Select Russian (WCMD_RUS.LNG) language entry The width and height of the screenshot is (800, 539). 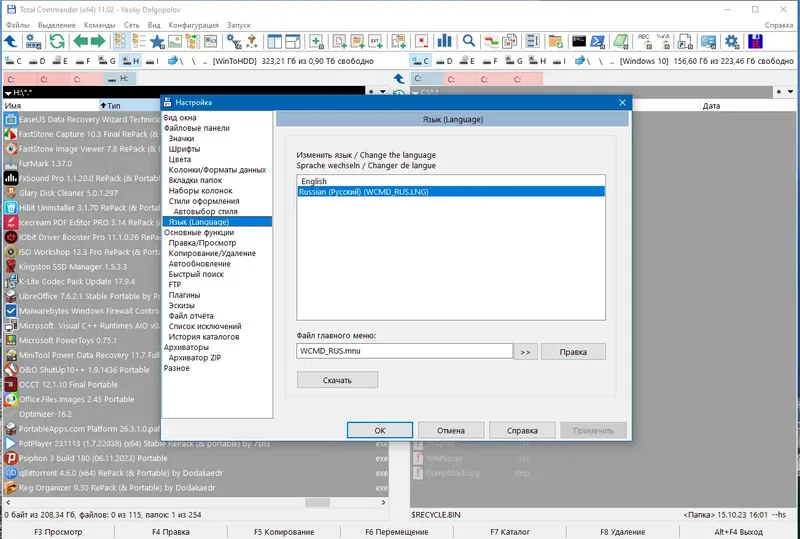(x=451, y=192)
